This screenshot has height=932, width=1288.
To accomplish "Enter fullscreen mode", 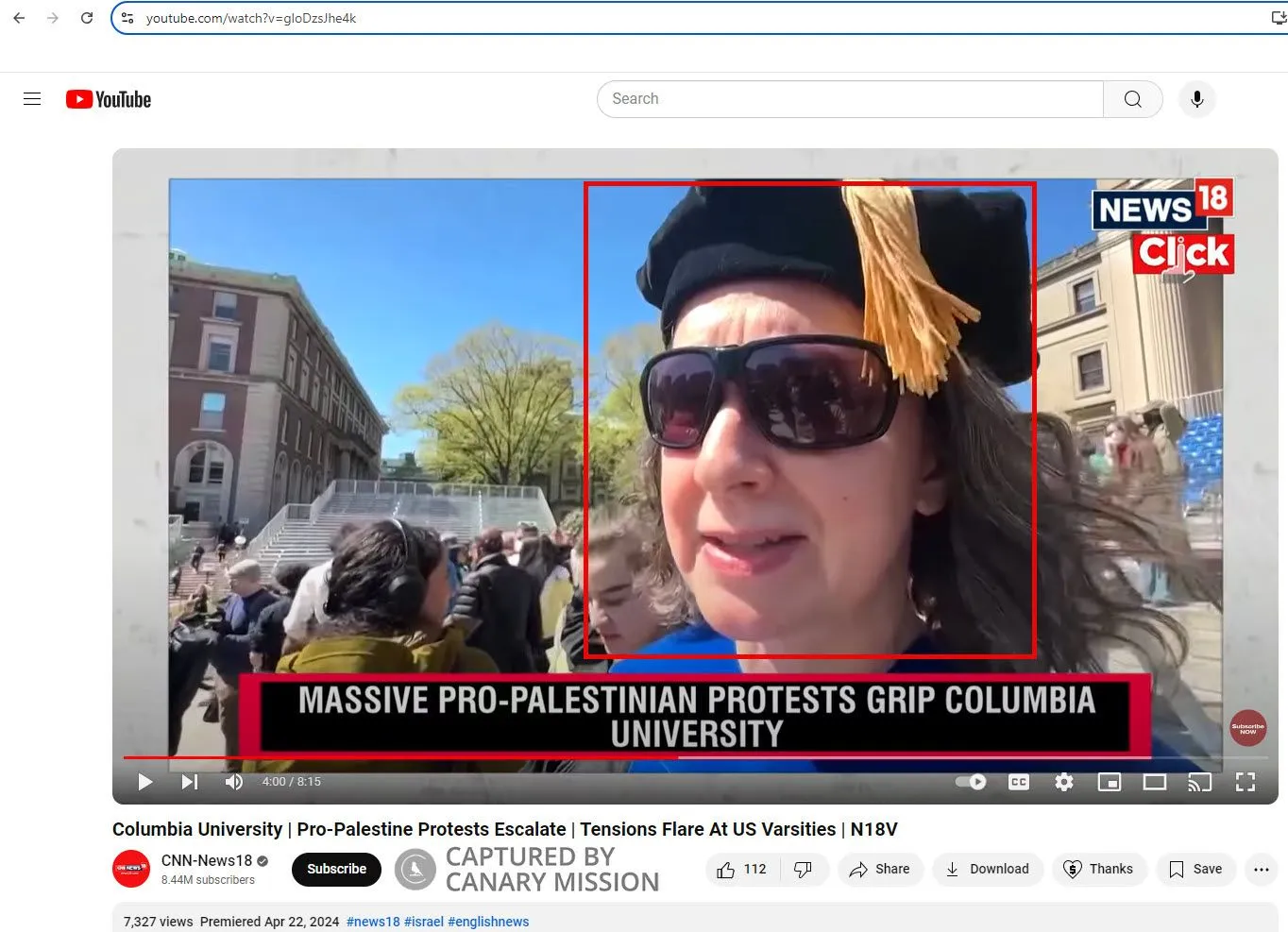I will [1246, 782].
